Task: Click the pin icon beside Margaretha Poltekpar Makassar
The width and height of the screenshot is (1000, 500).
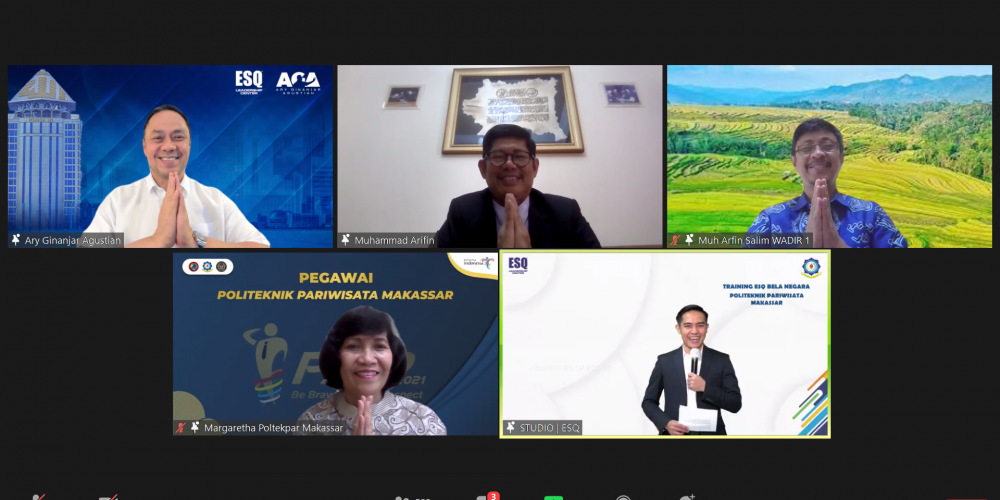Action: pyautogui.click(x=195, y=428)
